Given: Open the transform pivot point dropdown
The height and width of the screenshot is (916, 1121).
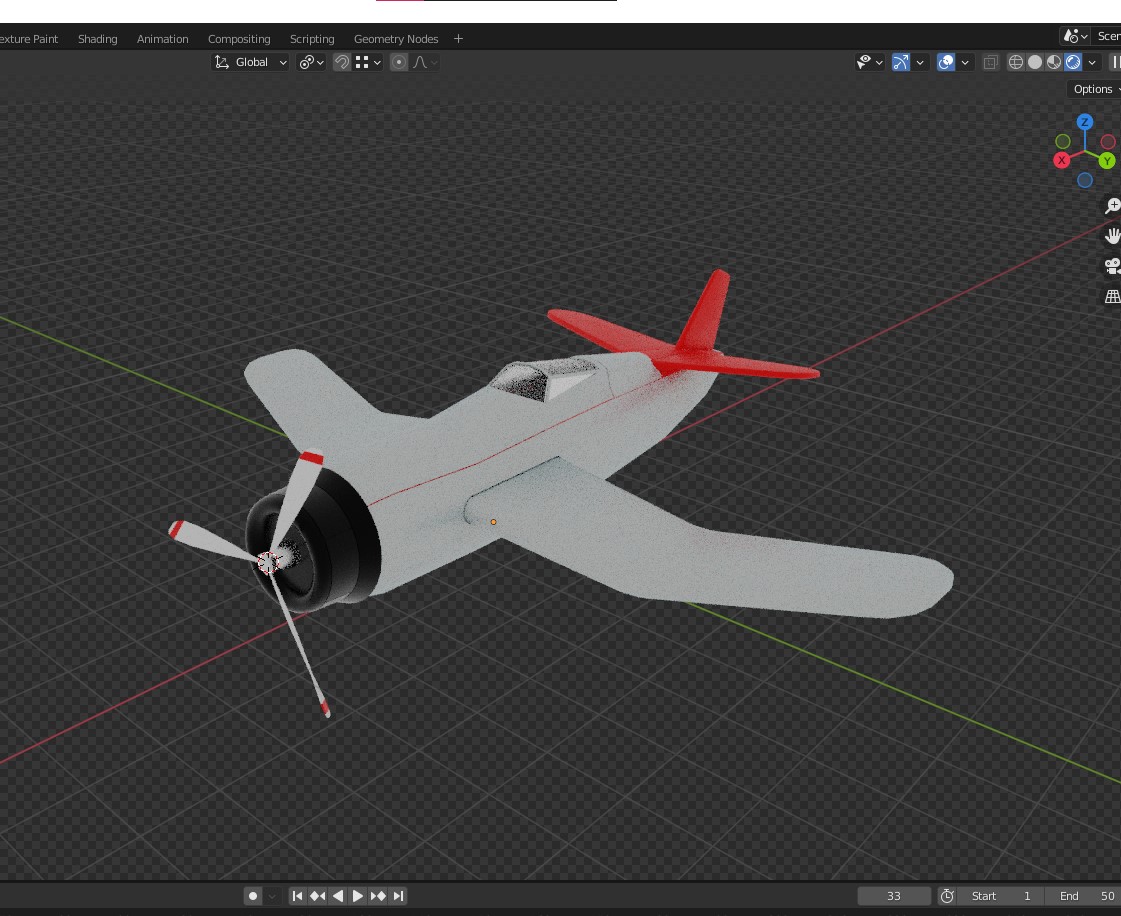Looking at the screenshot, I should 311,62.
